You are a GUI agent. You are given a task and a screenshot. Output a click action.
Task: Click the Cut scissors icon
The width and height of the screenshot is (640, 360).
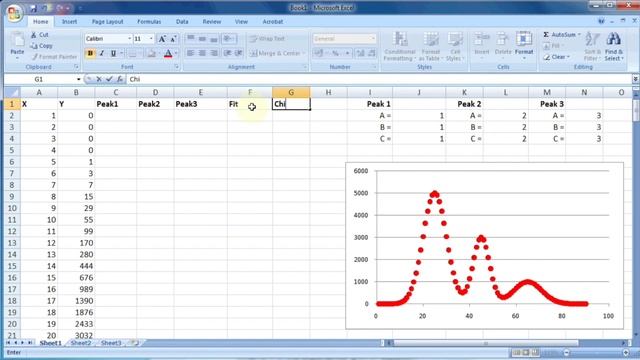click(34, 35)
